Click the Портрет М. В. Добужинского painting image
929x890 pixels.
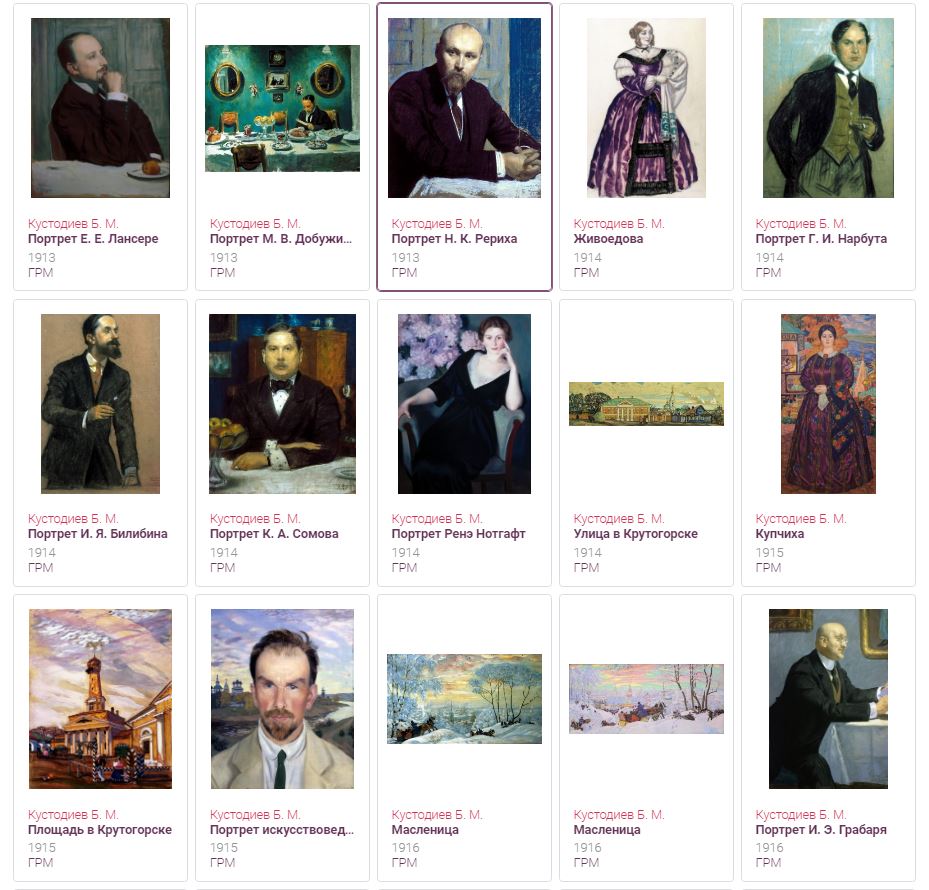[x=282, y=108]
